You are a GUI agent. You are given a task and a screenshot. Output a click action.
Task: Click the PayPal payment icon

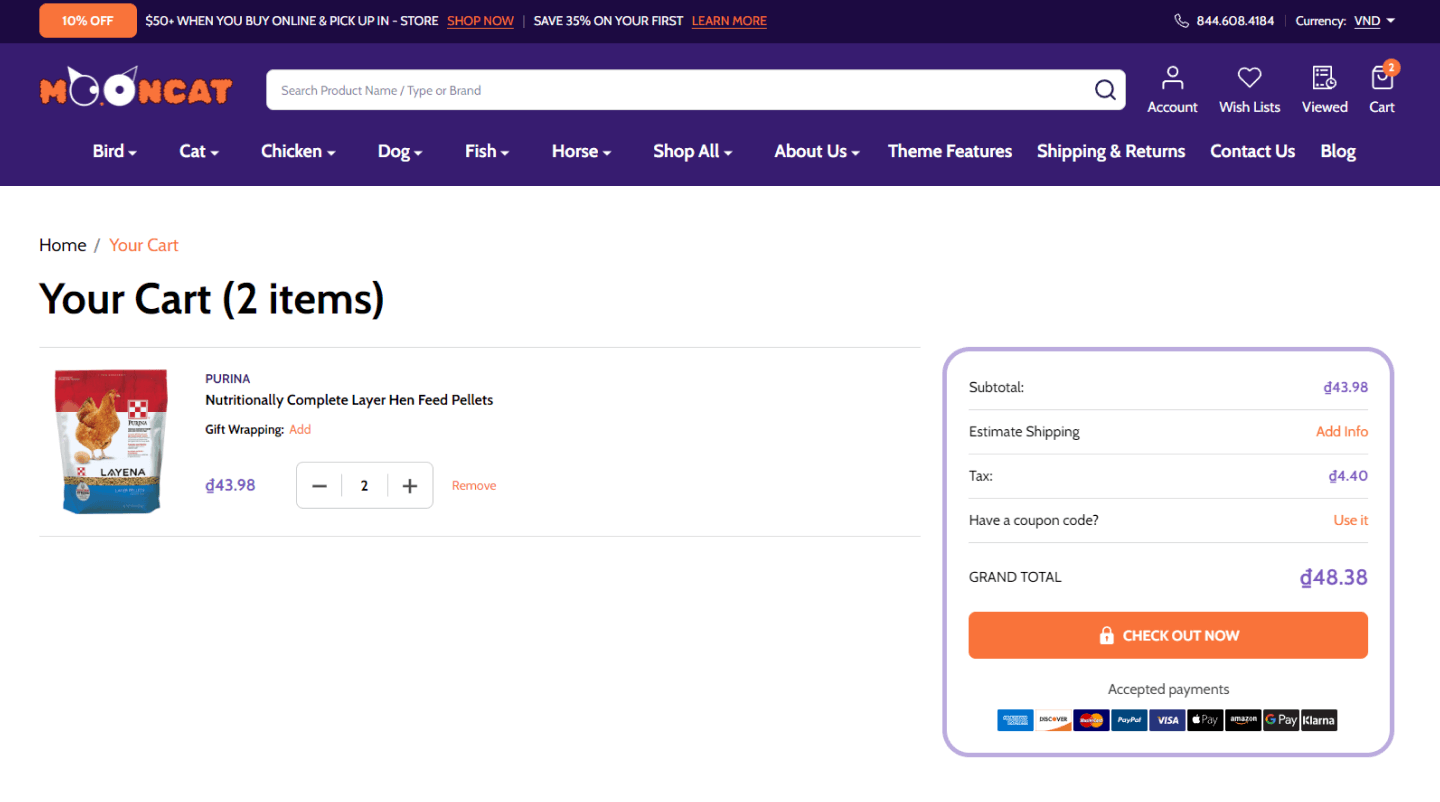pyautogui.click(x=1129, y=719)
